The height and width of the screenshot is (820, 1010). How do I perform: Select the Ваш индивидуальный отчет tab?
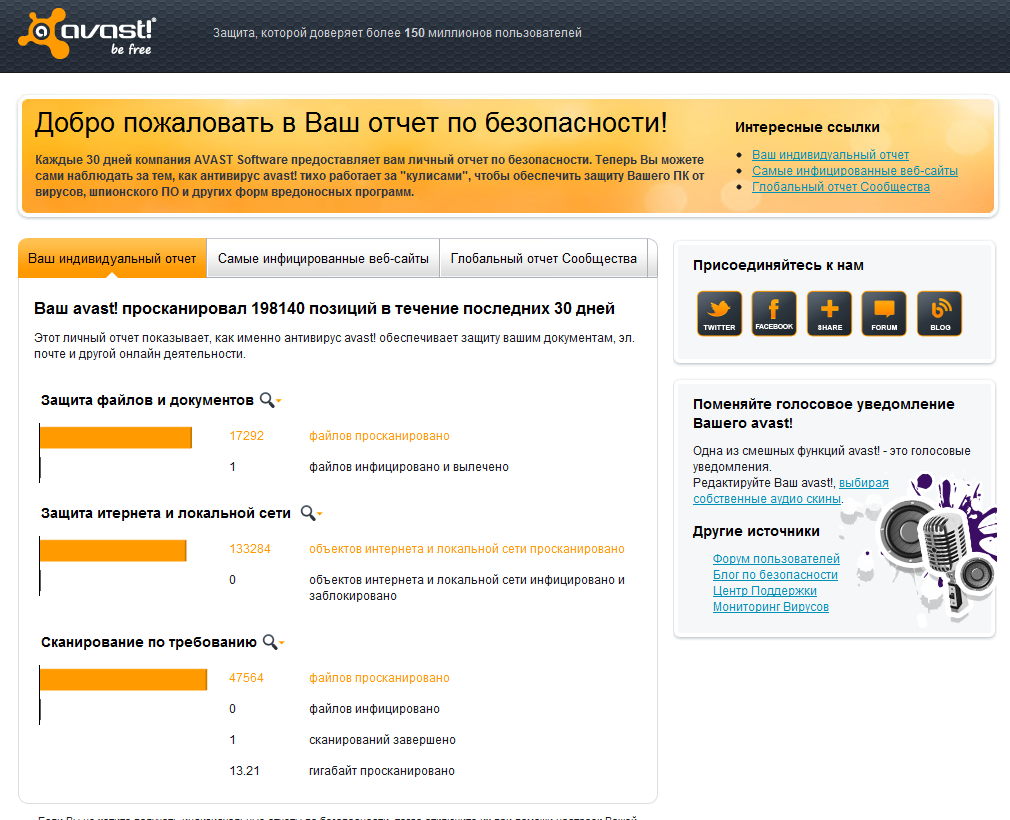[112, 258]
